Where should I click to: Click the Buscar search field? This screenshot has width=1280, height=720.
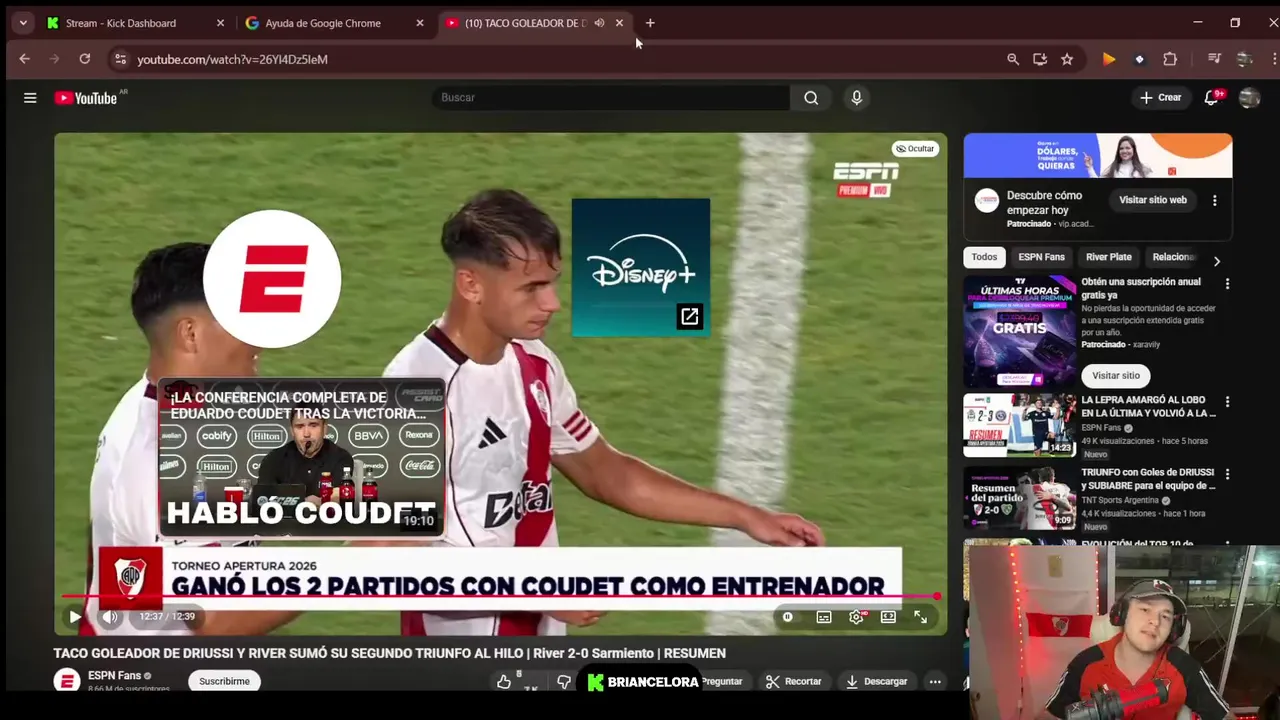[x=611, y=97]
